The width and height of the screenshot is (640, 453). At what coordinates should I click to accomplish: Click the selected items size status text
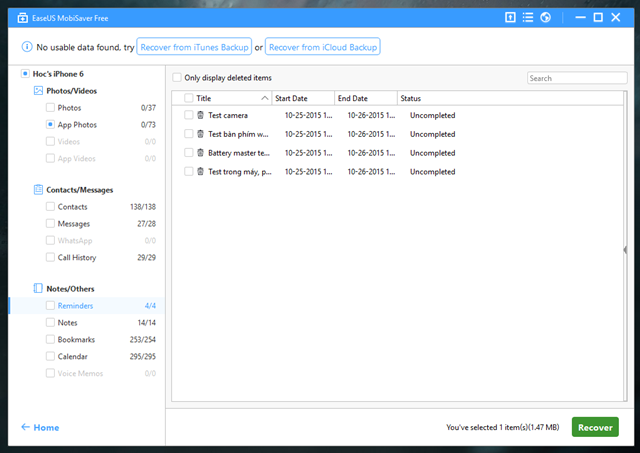(502, 427)
